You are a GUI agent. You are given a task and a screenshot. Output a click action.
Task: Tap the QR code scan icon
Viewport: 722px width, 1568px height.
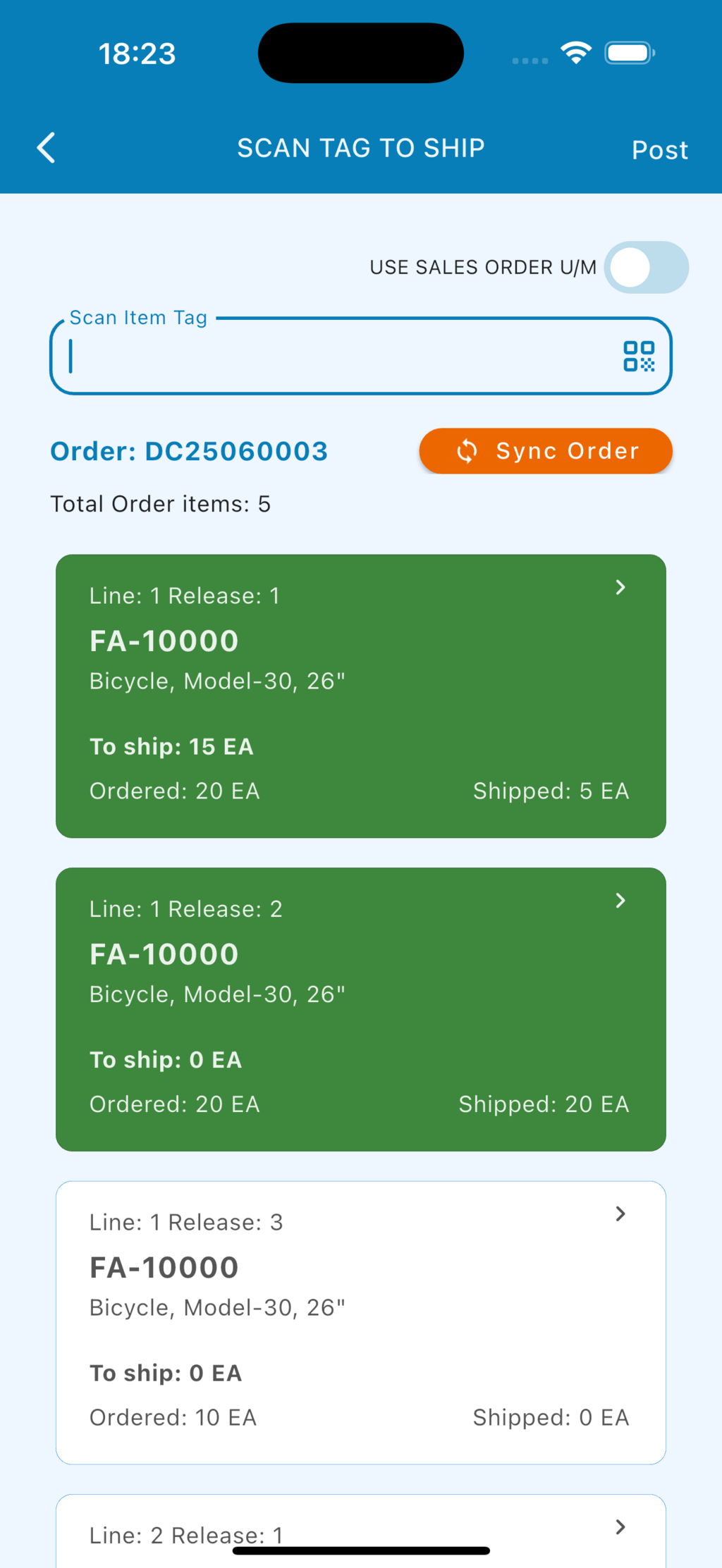[x=639, y=356]
